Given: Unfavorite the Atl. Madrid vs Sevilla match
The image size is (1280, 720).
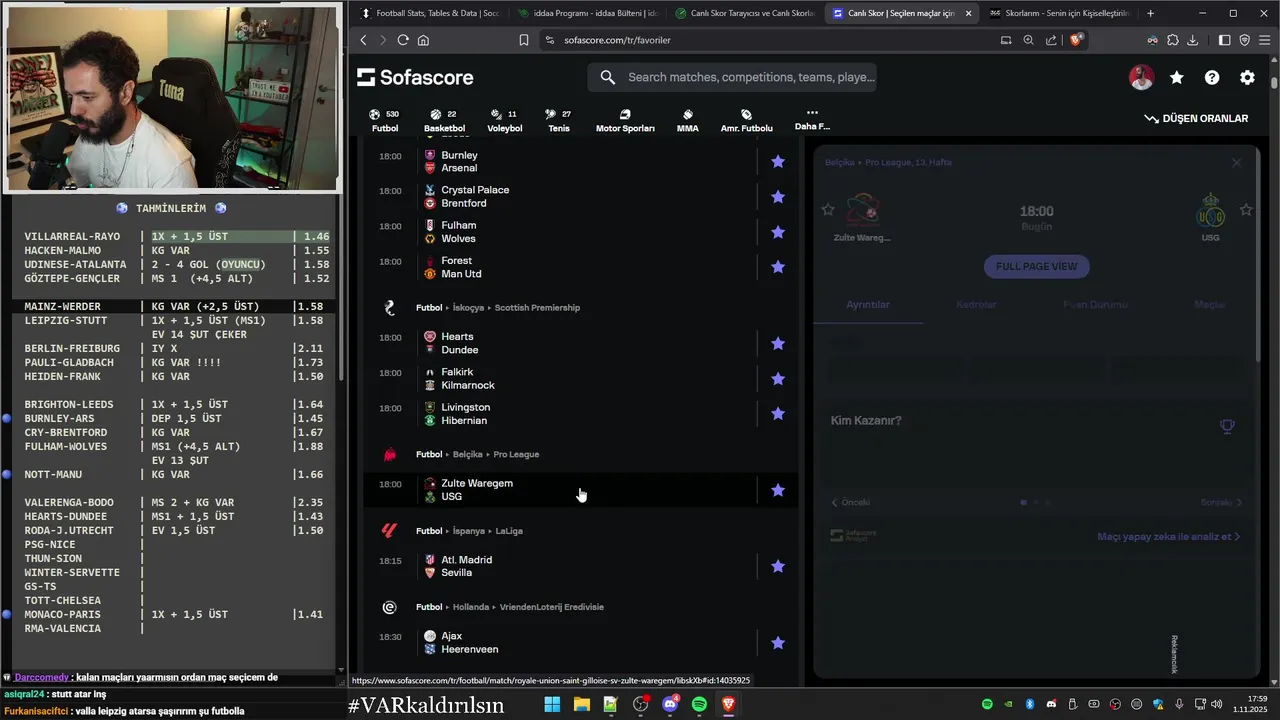Looking at the screenshot, I should coord(778,566).
